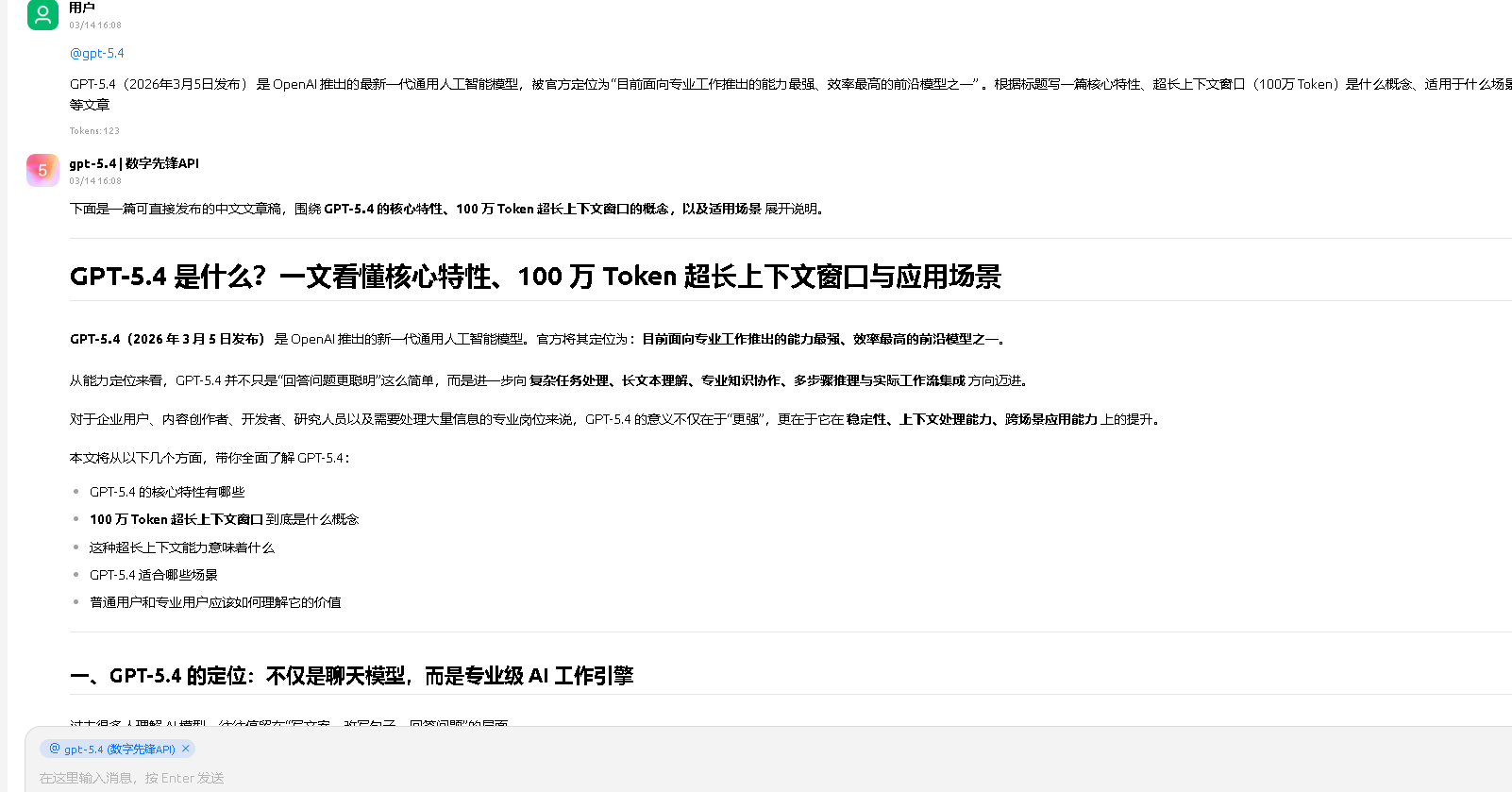The width and height of the screenshot is (1512, 792).
Task: Click the line 本文将从以下几个方面
Action: click(210, 458)
